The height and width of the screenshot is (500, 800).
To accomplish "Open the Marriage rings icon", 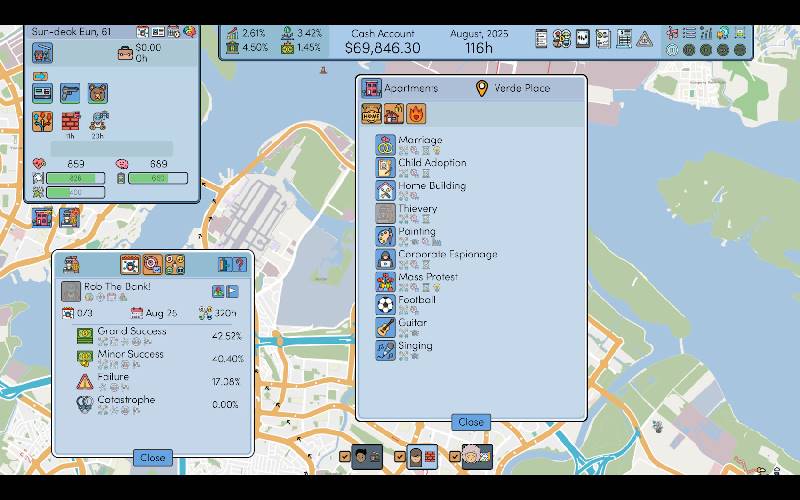I will pyautogui.click(x=386, y=145).
